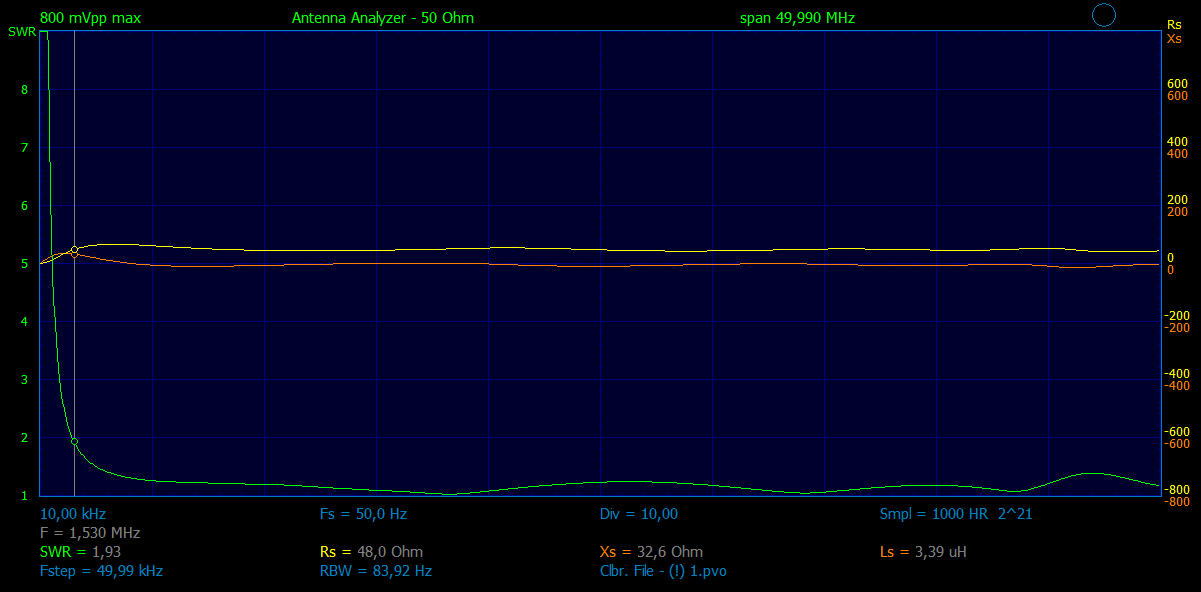Click the 'Rs = 48,0 Ohm' readout
This screenshot has height=592, width=1201.
(371, 552)
